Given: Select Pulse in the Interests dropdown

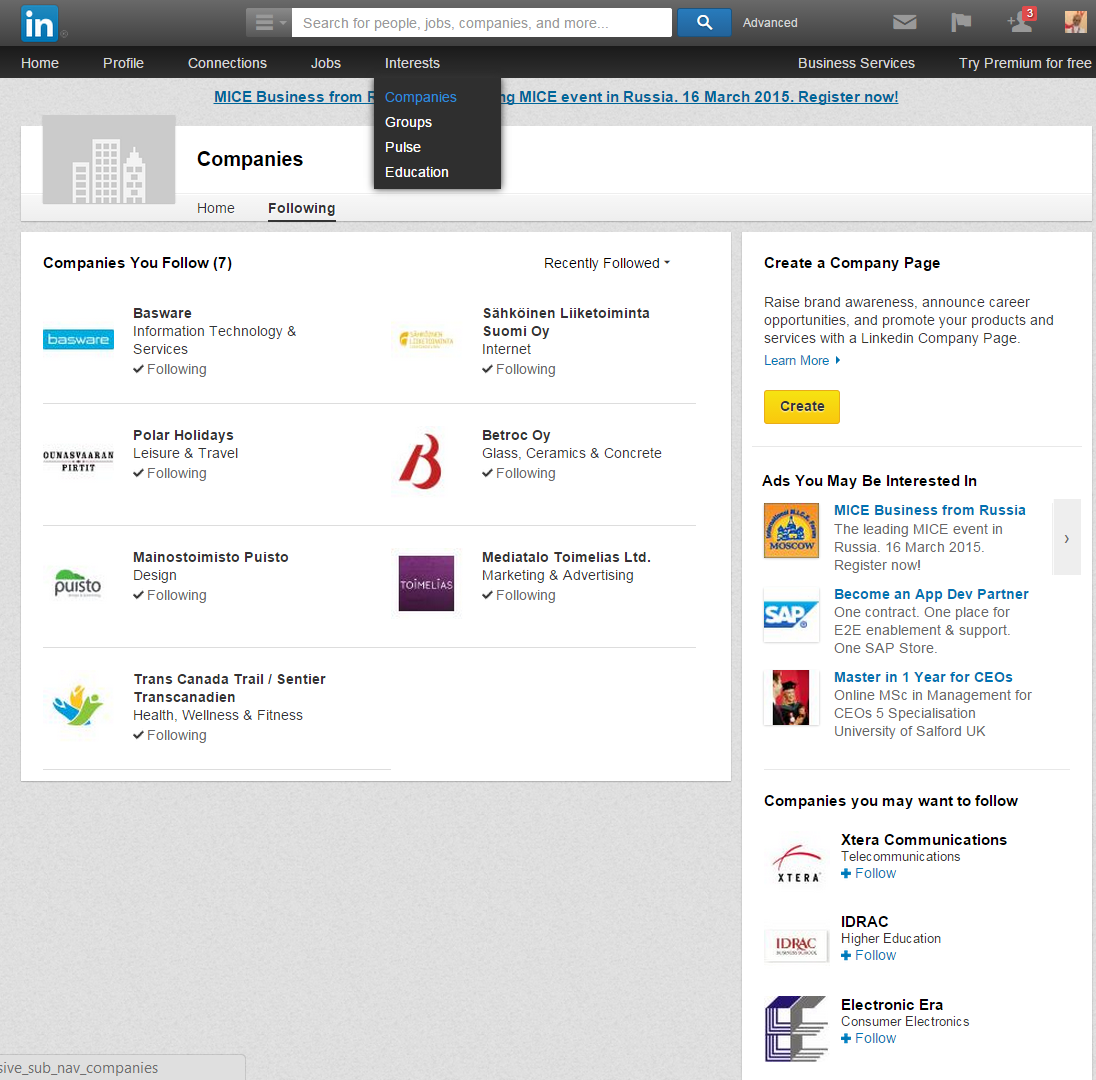Looking at the screenshot, I should [403, 147].
